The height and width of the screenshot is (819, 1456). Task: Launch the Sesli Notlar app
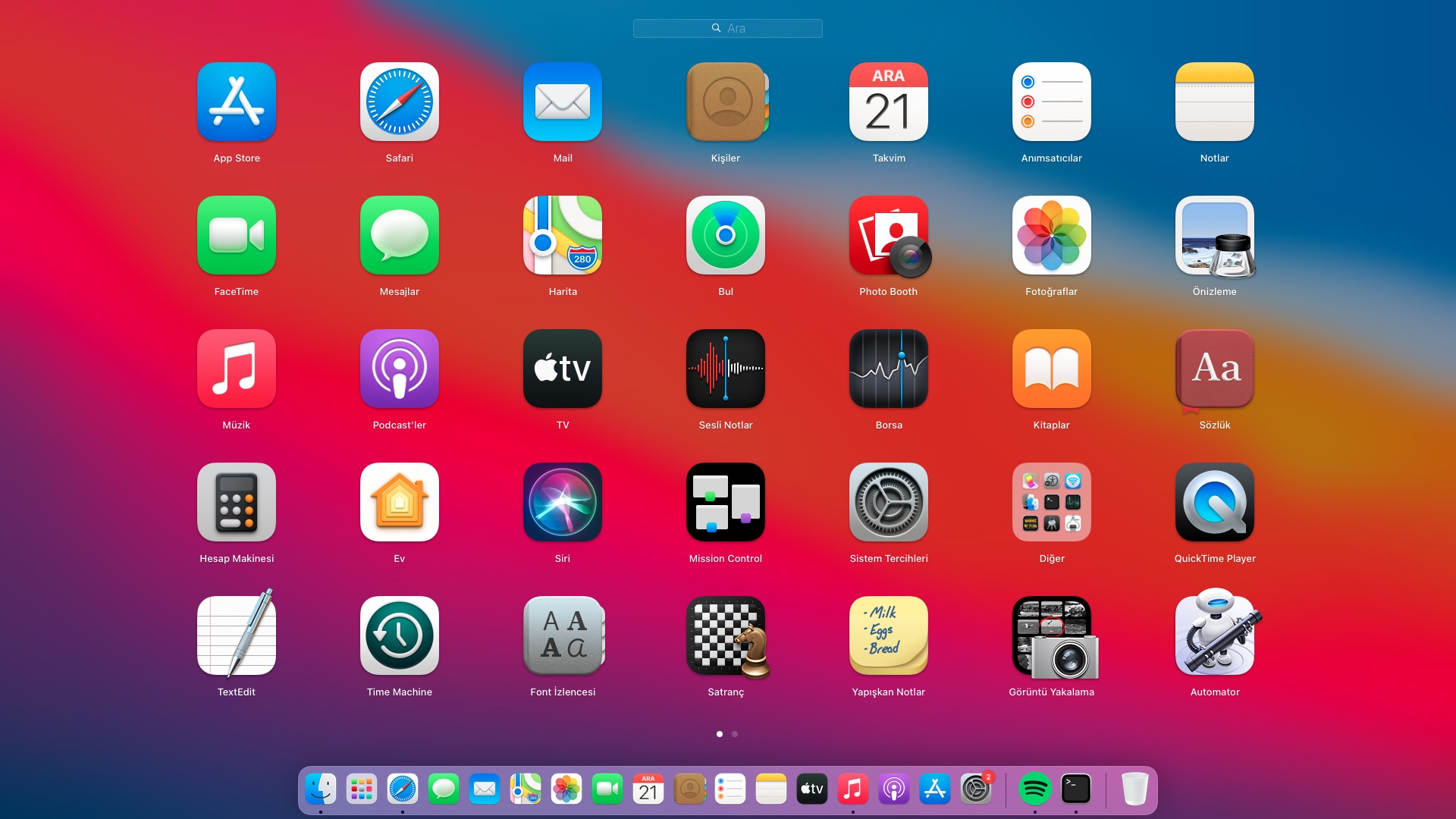click(725, 369)
